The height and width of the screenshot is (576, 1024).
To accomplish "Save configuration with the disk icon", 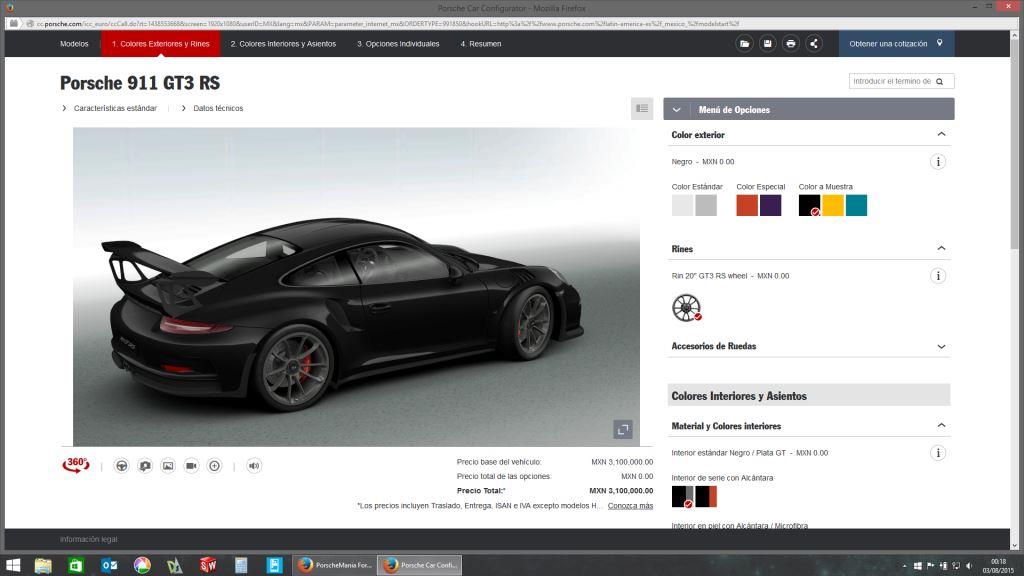I will pyautogui.click(x=767, y=44).
